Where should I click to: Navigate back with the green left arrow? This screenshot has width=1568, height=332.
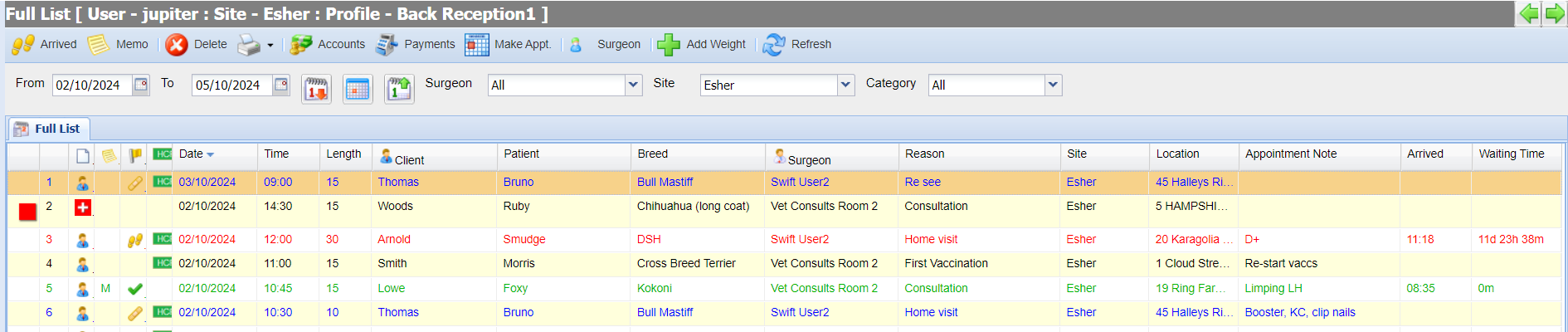tap(1528, 13)
